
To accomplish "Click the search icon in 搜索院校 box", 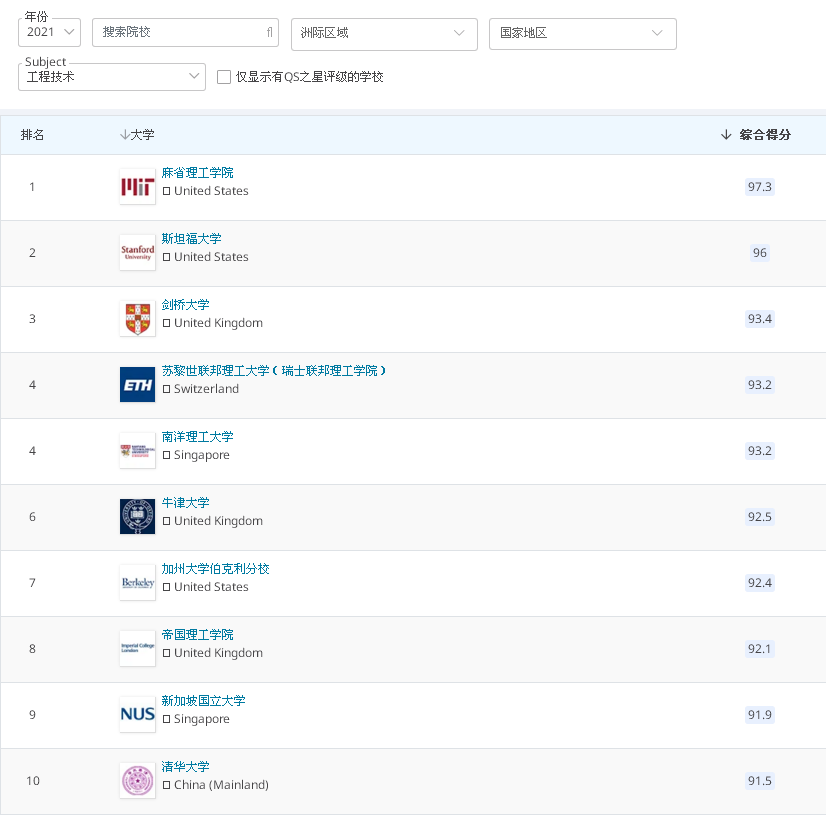I will pyautogui.click(x=269, y=33).
